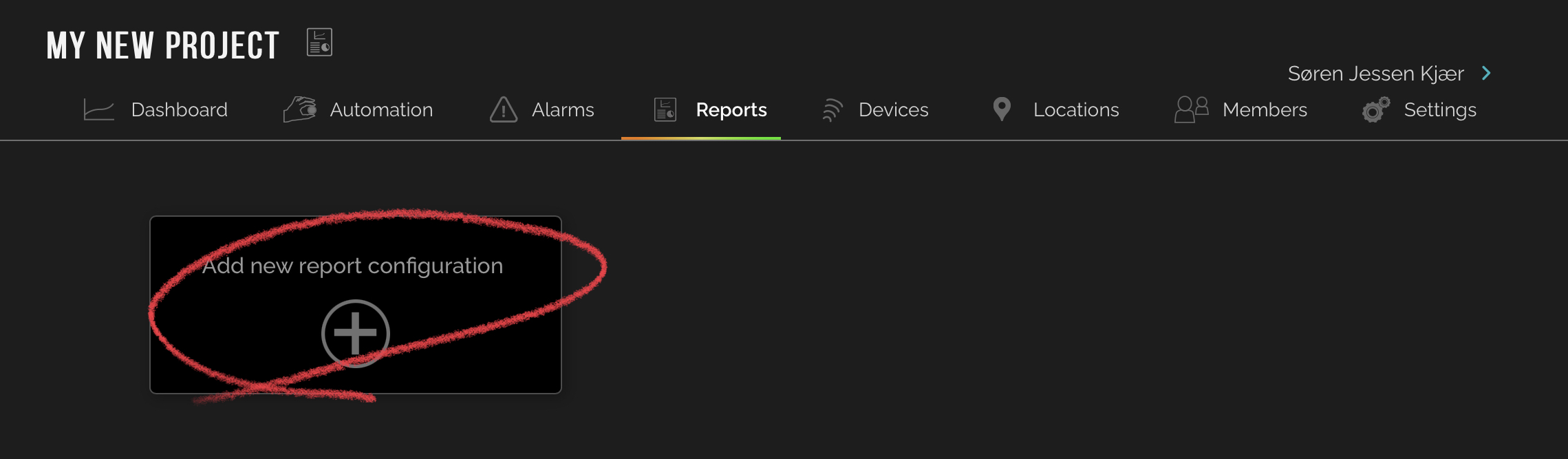The width and height of the screenshot is (1568, 459).
Task: Click the Automation hand icon
Action: 300,109
